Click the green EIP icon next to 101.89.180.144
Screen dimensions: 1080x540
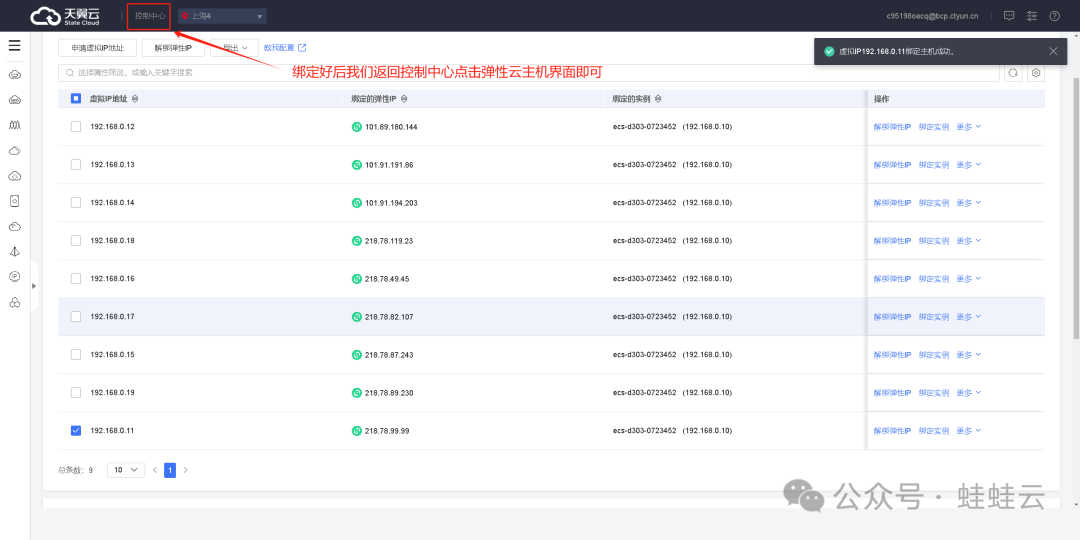(357, 127)
